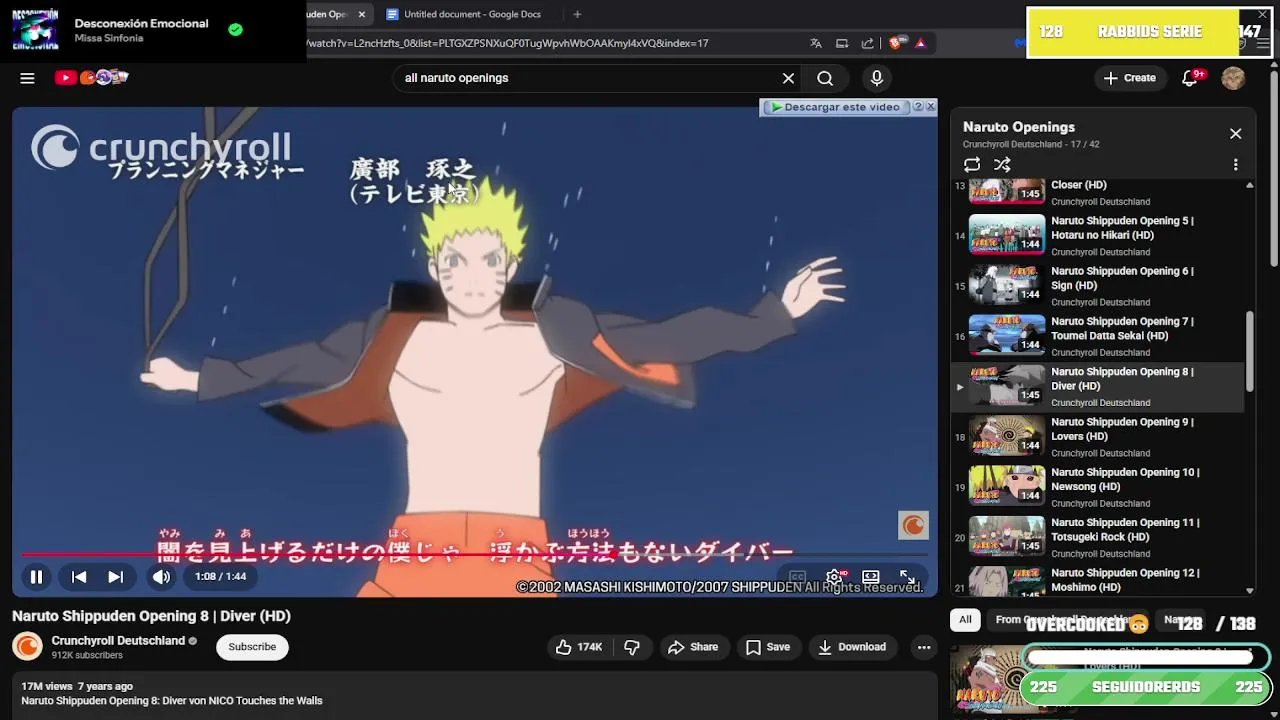Open the Naruto Openings playlist title
Screen dimensions: 1280x720
click(x=1019, y=127)
